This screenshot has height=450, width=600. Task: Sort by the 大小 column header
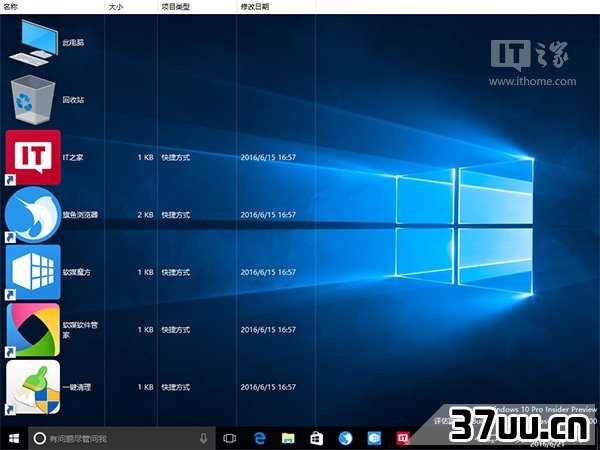pyautogui.click(x=131, y=7)
